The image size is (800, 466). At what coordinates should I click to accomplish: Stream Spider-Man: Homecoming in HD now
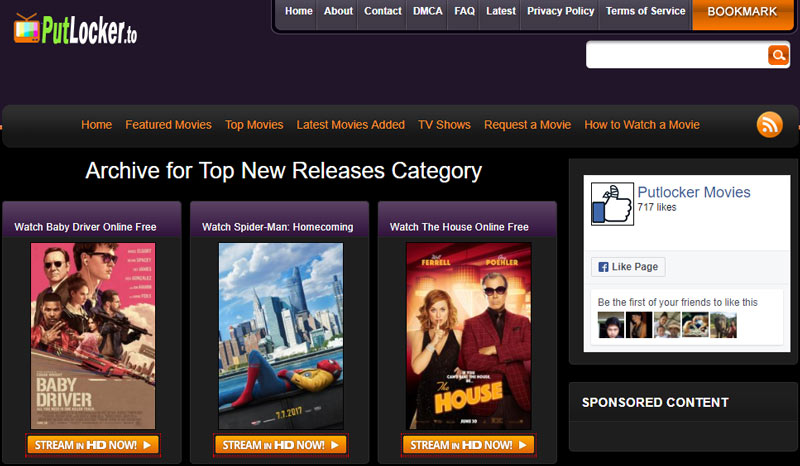pos(281,445)
